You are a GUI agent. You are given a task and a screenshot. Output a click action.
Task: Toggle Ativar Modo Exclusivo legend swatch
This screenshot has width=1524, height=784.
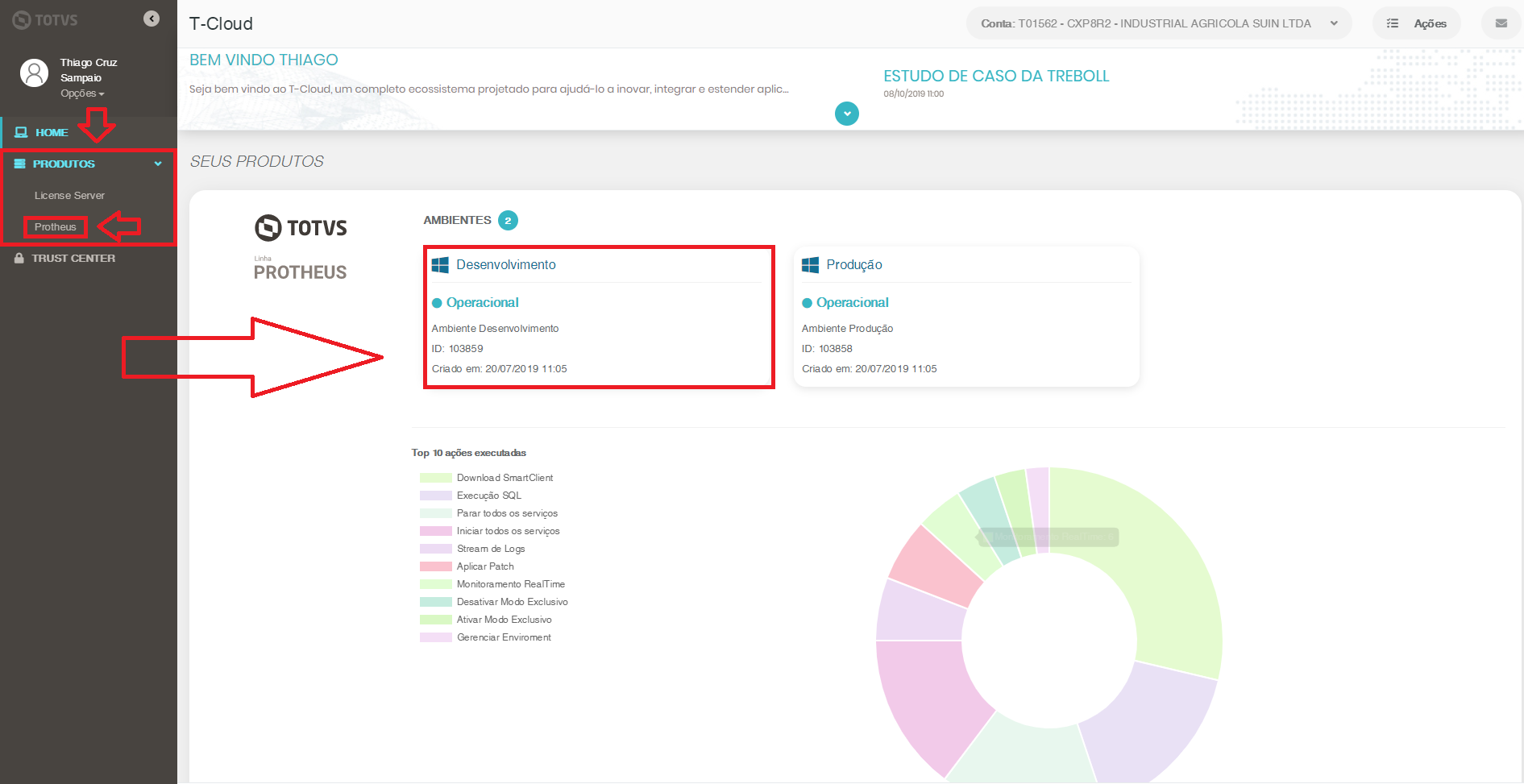[435, 620]
